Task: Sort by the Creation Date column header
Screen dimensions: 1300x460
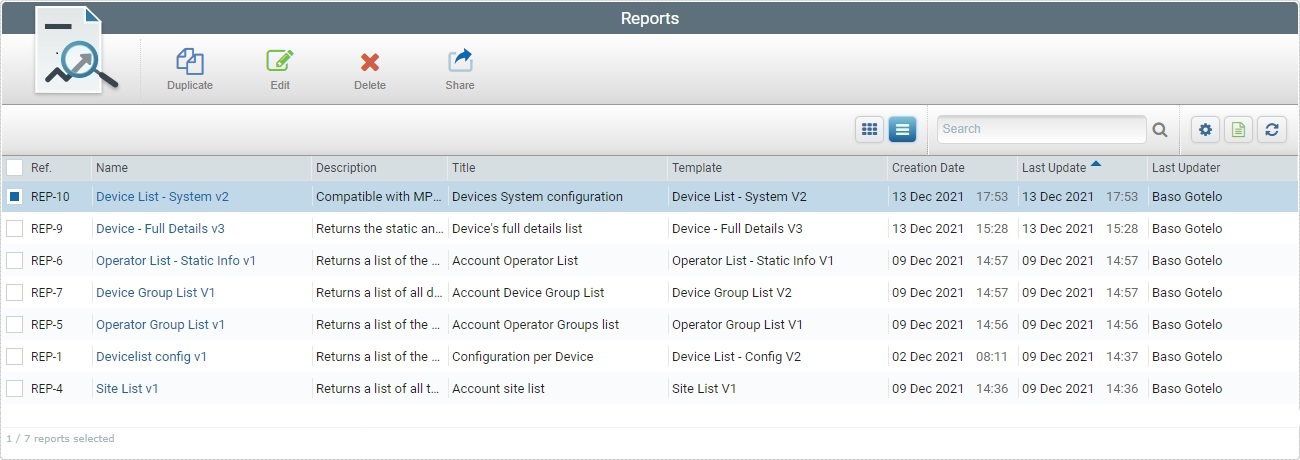Action: [928, 168]
